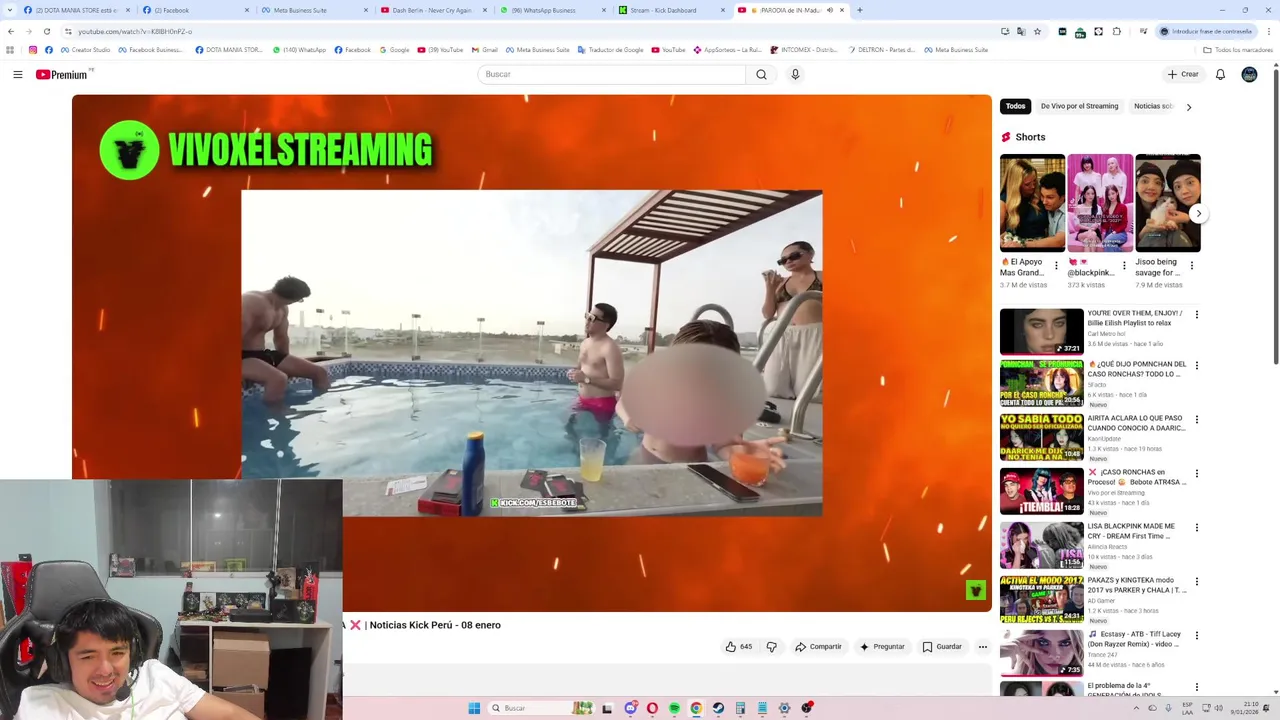Reload the page in Chrome
The width and height of the screenshot is (1280, 720).
point(47,31)
